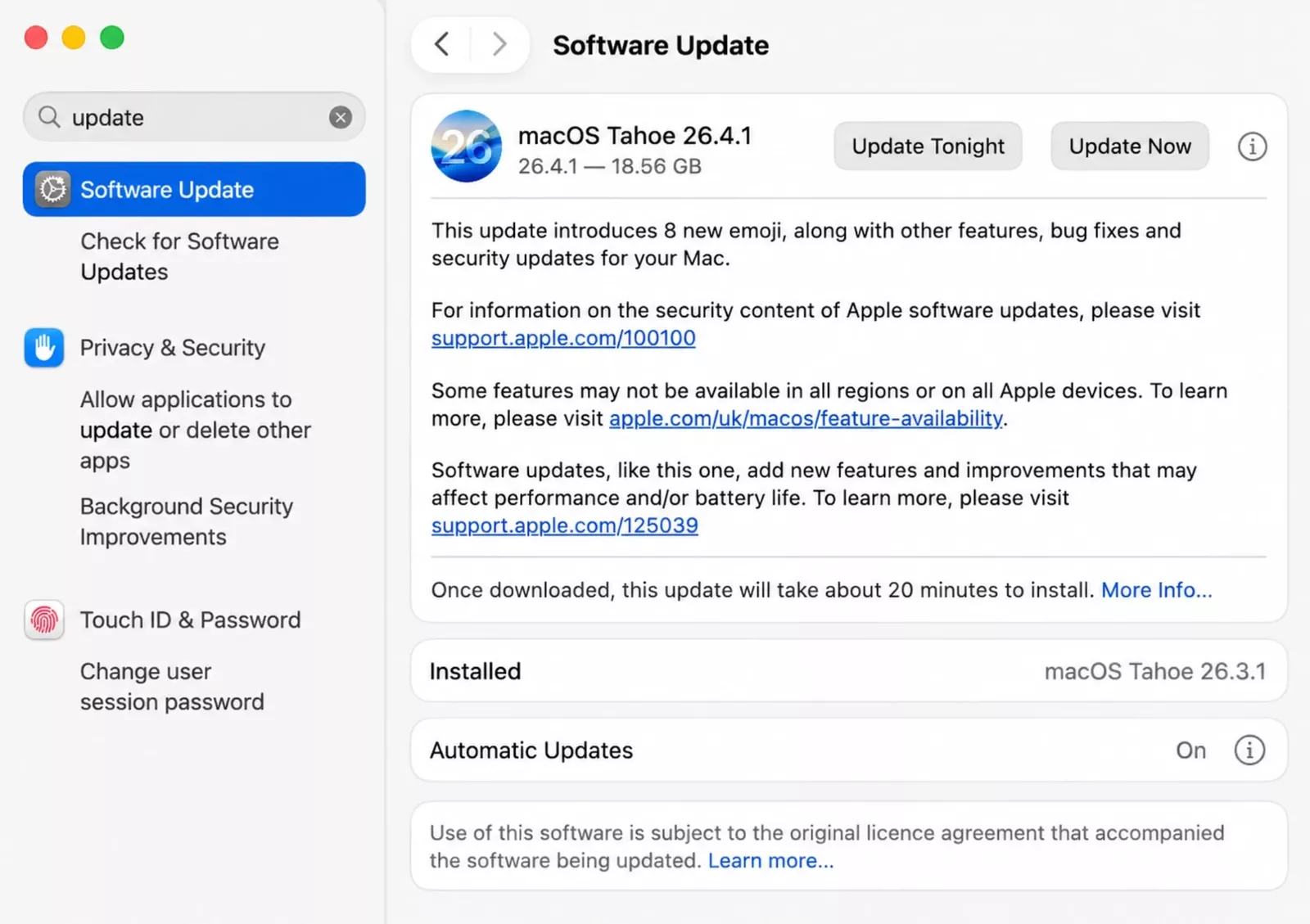Click the Automatic Updates 'On' value
This screenshot has width=1310, height=924.
point(1190,750)
